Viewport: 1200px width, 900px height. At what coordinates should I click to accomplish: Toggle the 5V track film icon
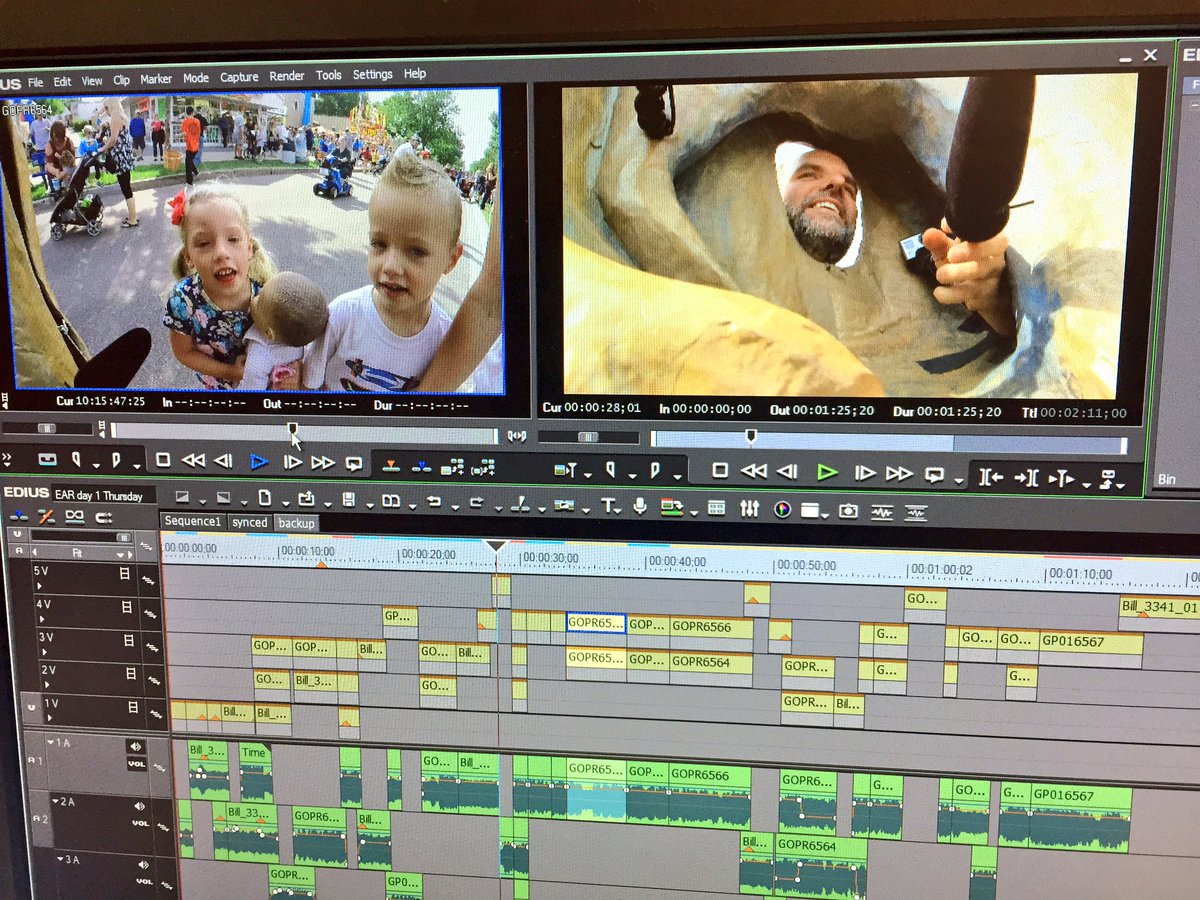[x=125, y=573]
